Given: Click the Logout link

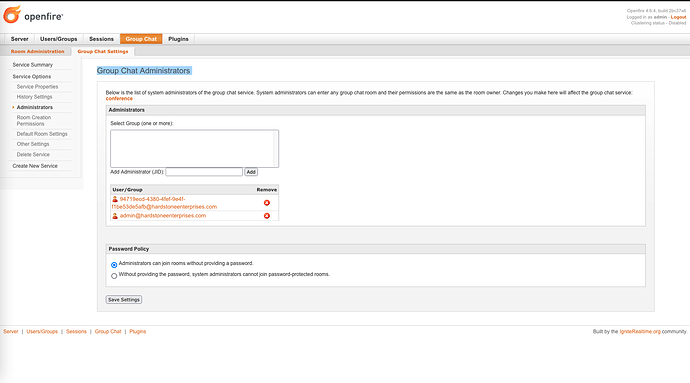Looking at the screenshot, I should tap(678, 17).
